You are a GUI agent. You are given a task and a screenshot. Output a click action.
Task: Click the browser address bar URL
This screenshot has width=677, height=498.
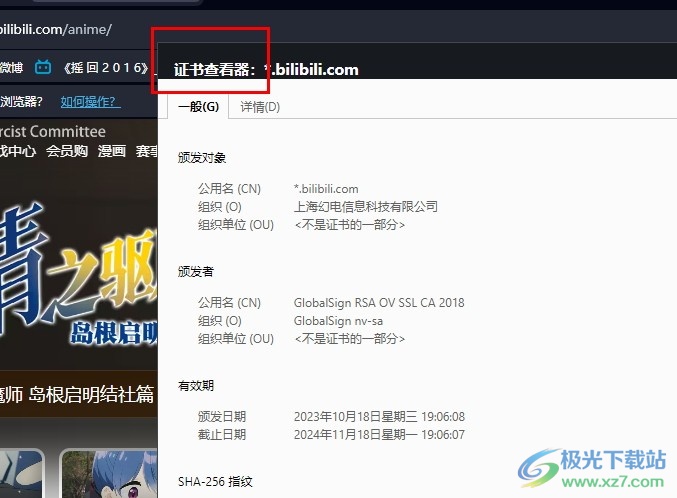point(56,29)
